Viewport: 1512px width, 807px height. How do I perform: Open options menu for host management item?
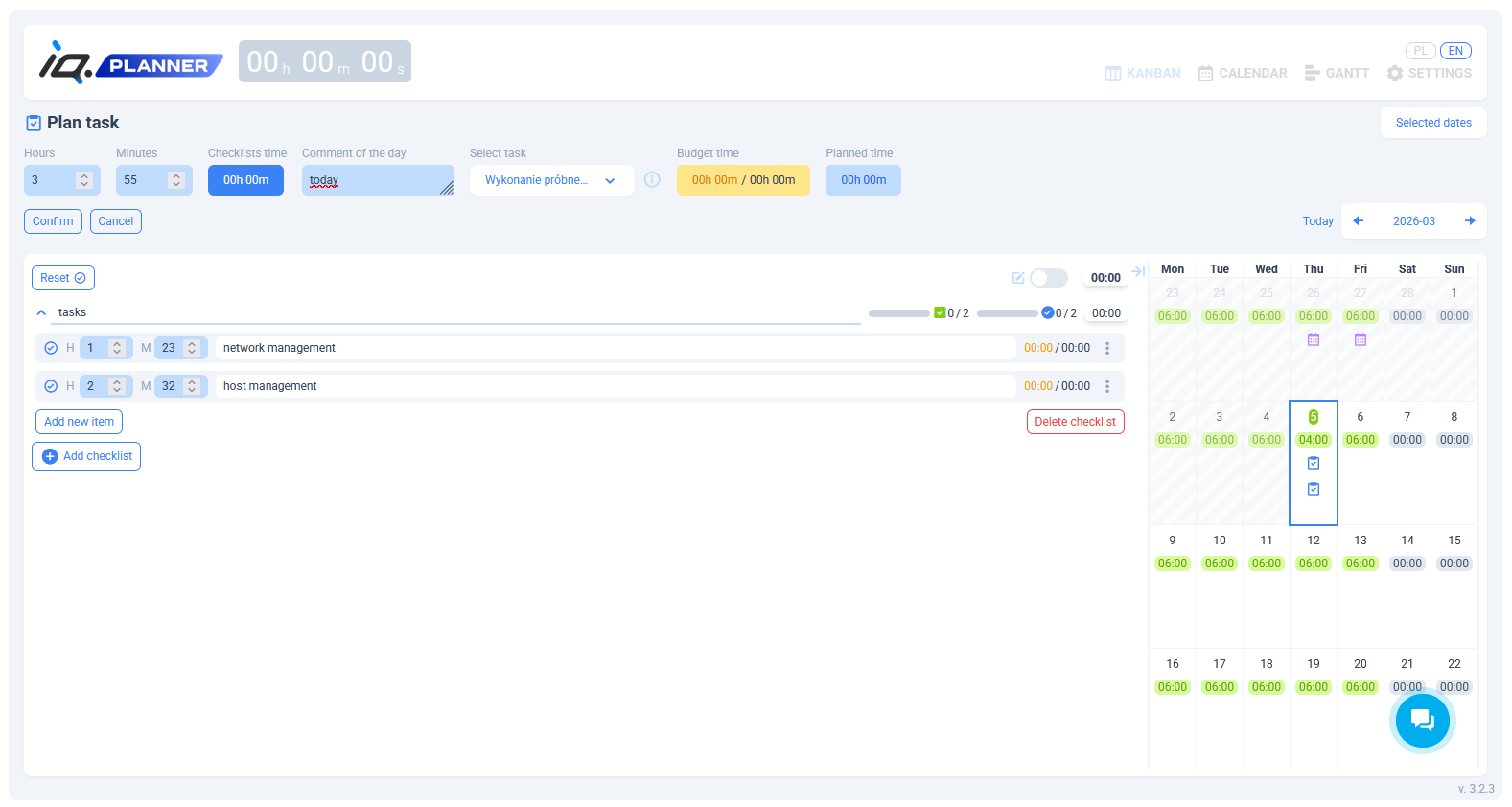click(1107, 386)
